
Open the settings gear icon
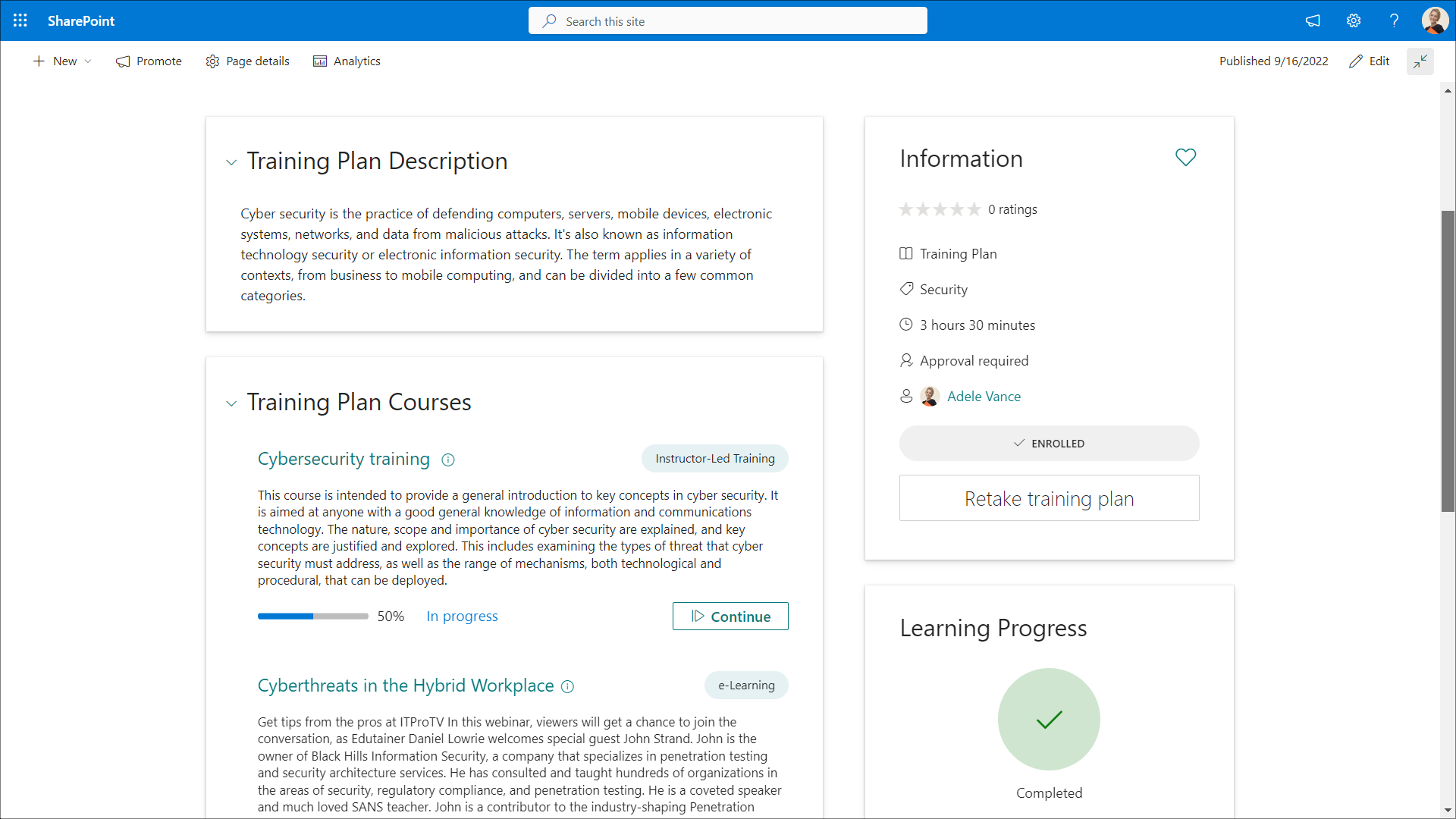point(1354,20)
